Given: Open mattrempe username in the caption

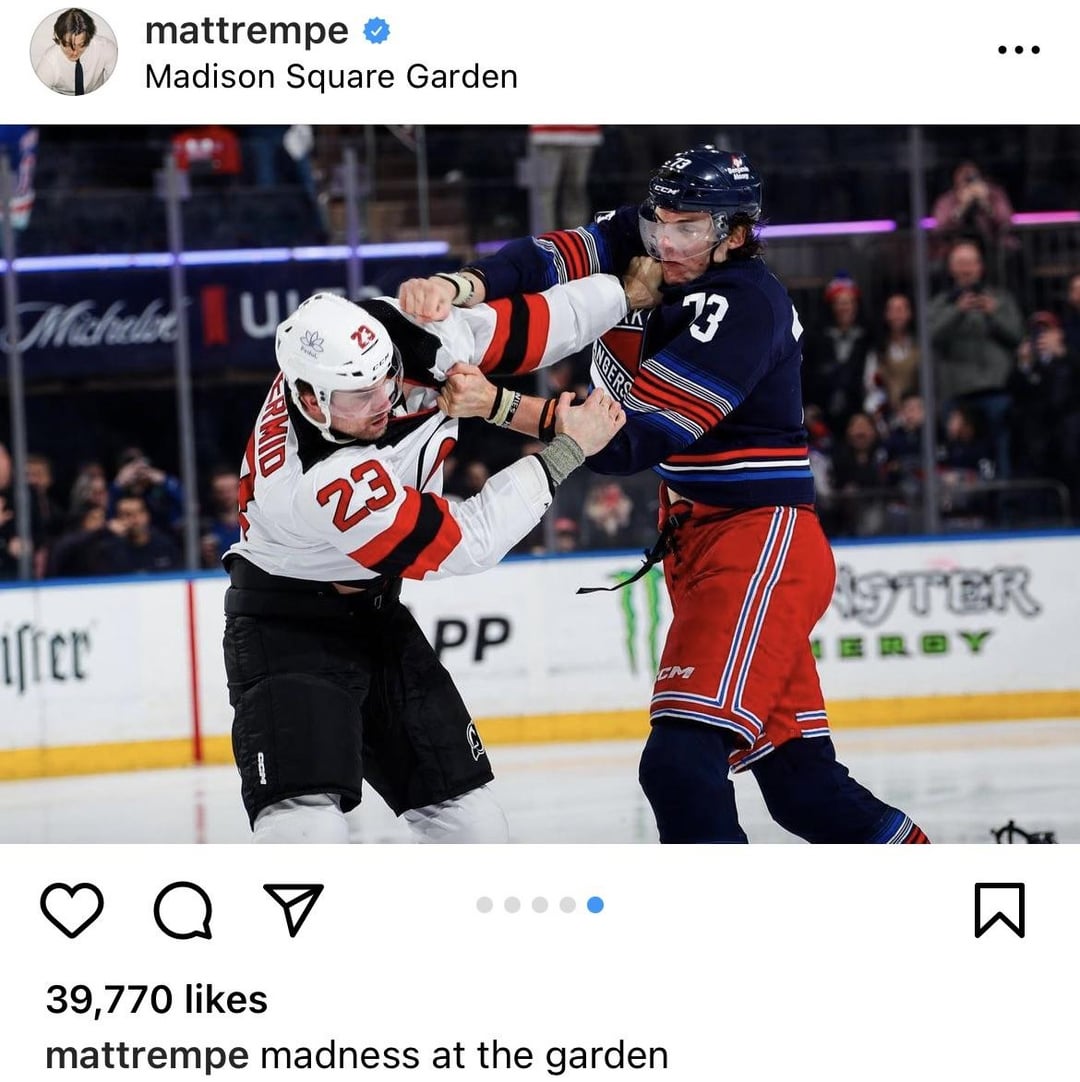Looking at the screenshot, I should (x=147, y=1056).
